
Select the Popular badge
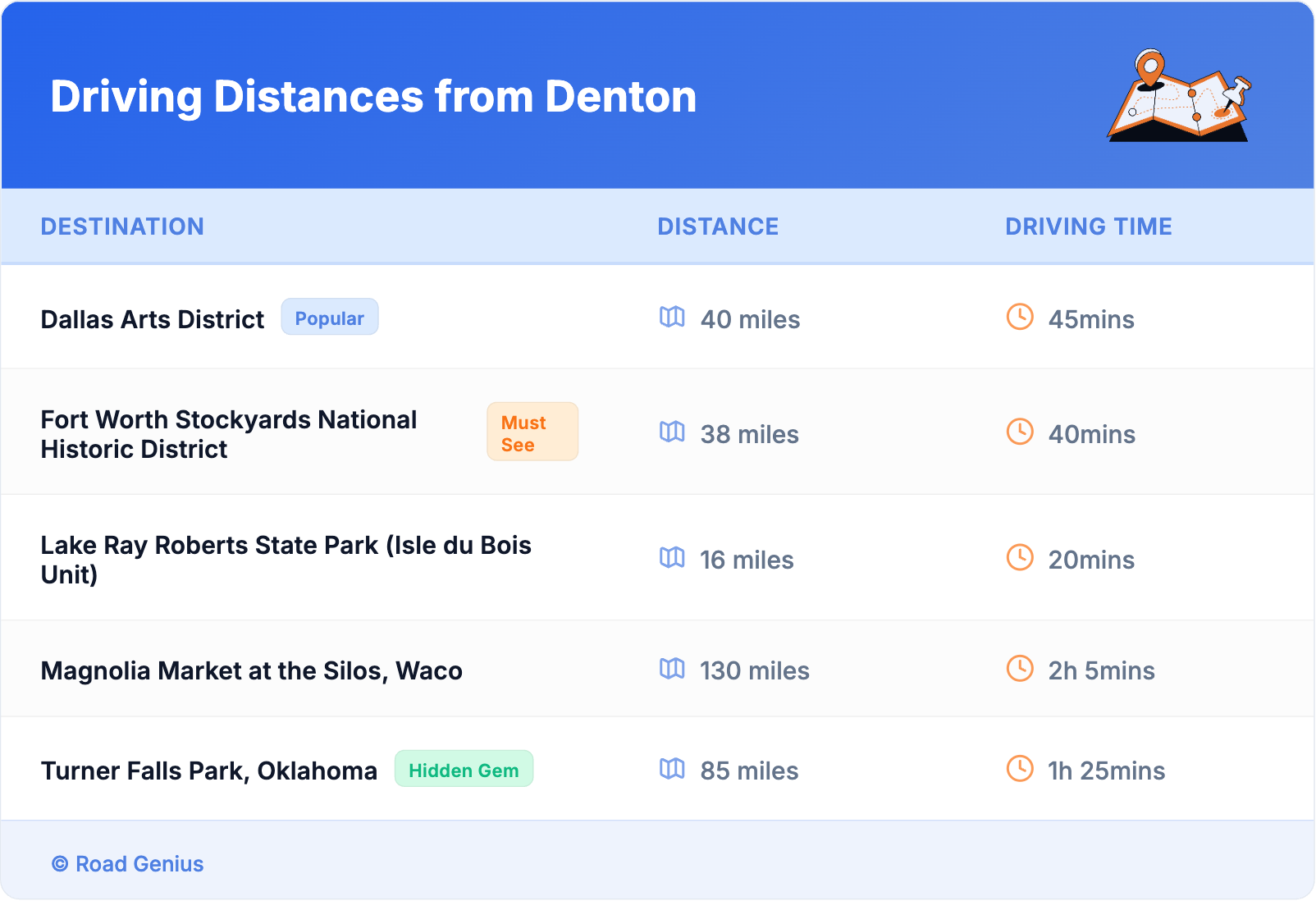[329, 318]
